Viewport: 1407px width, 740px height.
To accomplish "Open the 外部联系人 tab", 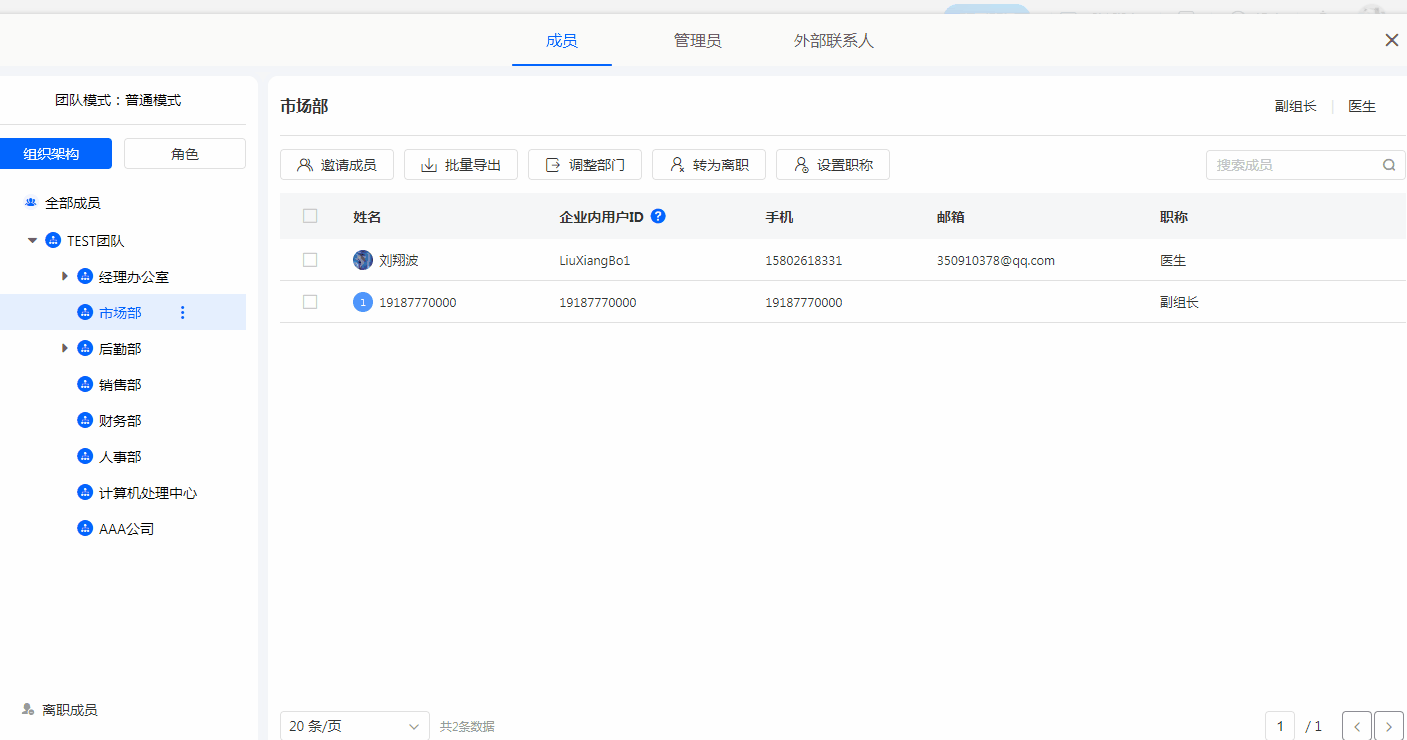I will click(833, 41).
